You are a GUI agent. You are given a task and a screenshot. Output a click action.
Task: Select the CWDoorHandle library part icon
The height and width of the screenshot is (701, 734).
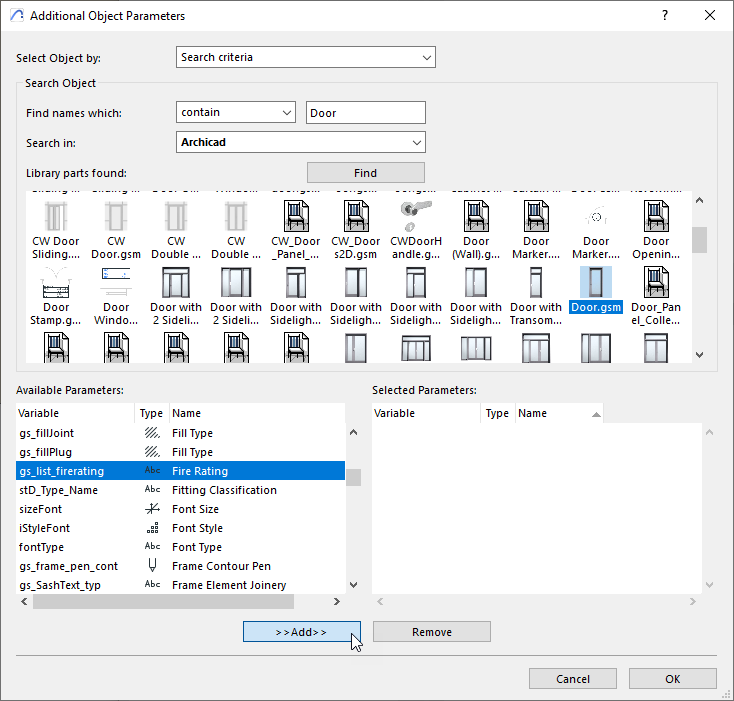(416, 216)
